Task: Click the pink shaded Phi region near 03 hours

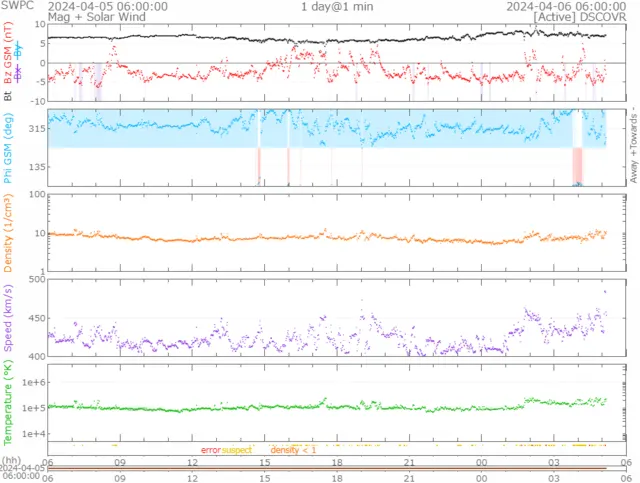Action: pos(577,164)
